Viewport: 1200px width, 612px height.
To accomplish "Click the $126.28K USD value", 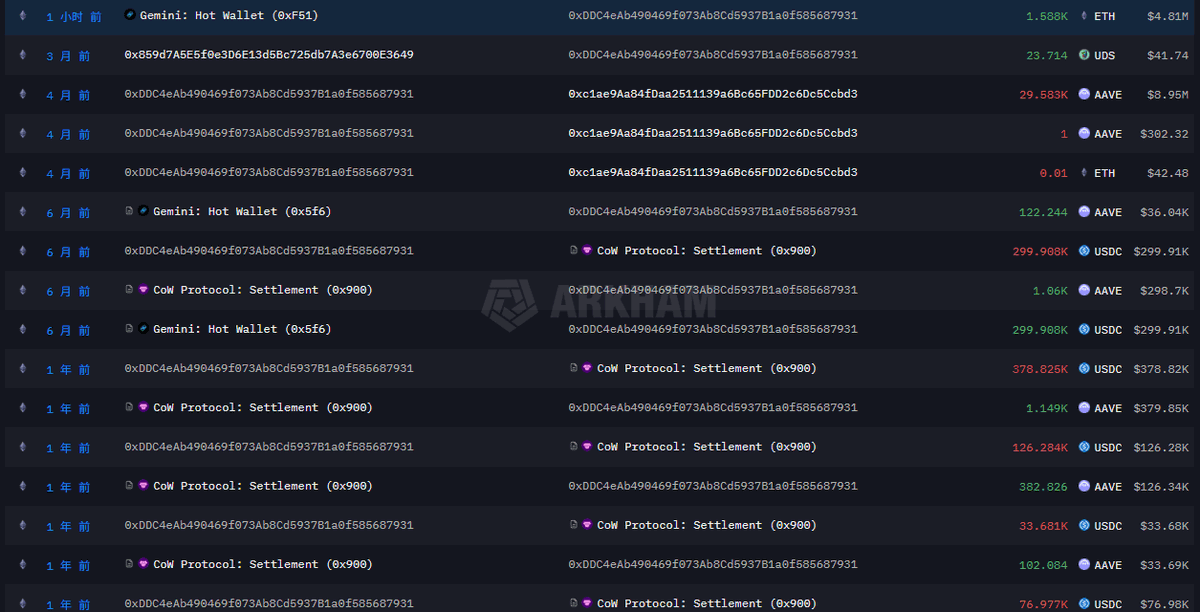I will tap(1162, 447).
